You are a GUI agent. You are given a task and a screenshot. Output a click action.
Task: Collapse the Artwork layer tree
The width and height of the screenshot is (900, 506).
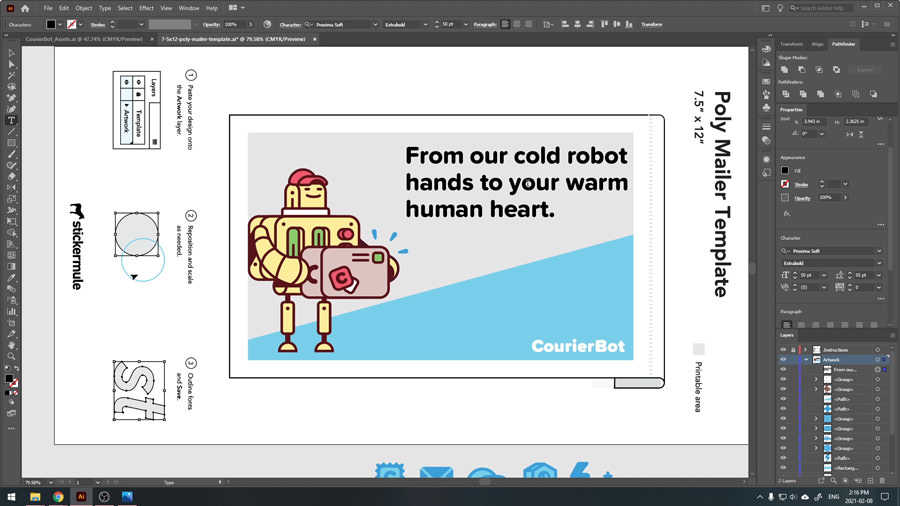pyautogui.click(x=806, y=360)
